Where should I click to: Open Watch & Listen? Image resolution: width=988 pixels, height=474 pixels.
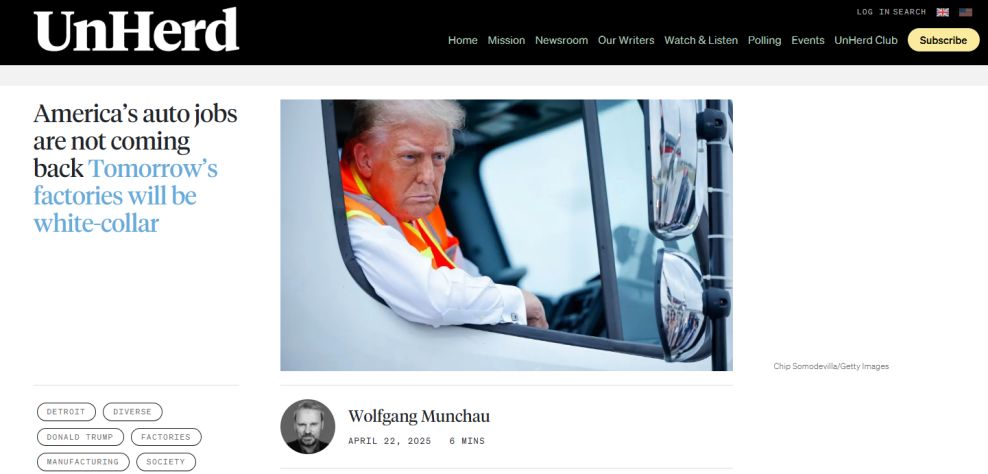coord(701,40)
